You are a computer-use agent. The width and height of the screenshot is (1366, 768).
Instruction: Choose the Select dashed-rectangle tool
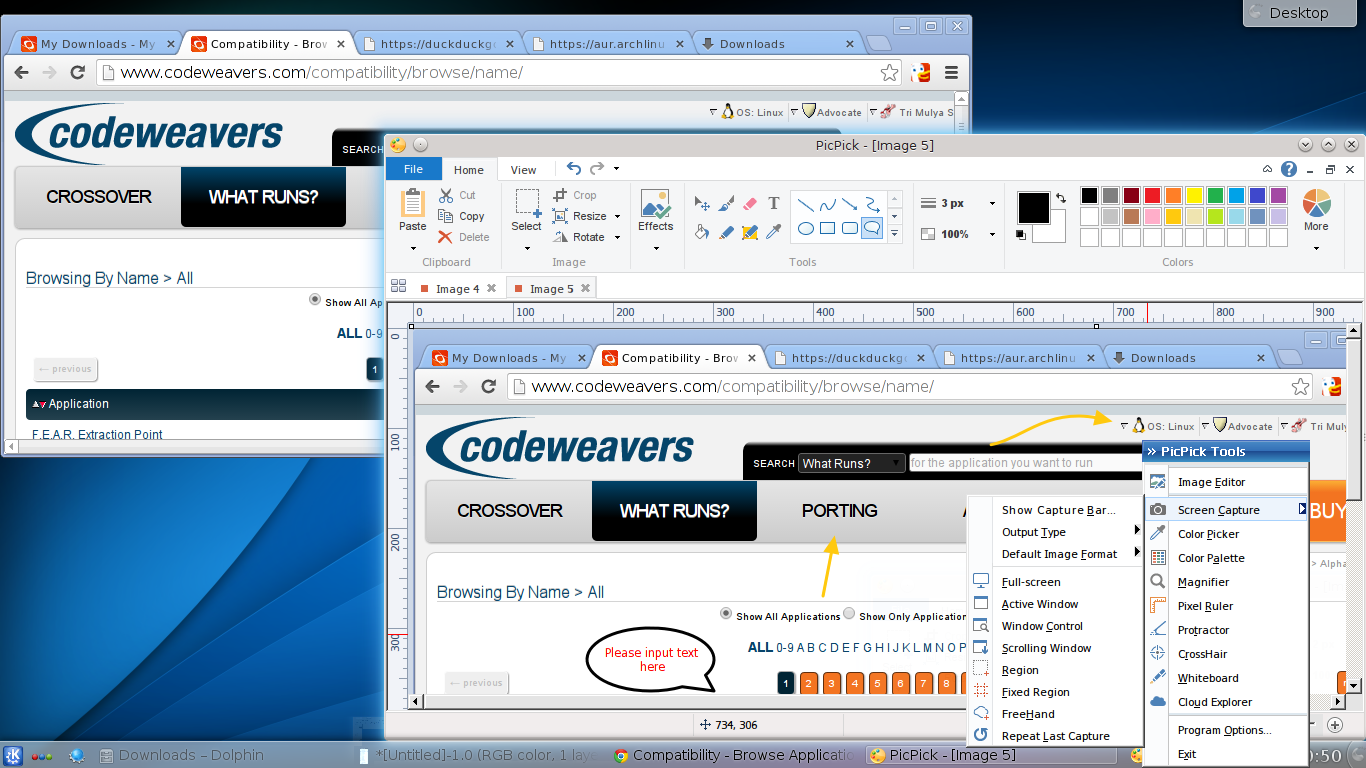pos(527,202)
